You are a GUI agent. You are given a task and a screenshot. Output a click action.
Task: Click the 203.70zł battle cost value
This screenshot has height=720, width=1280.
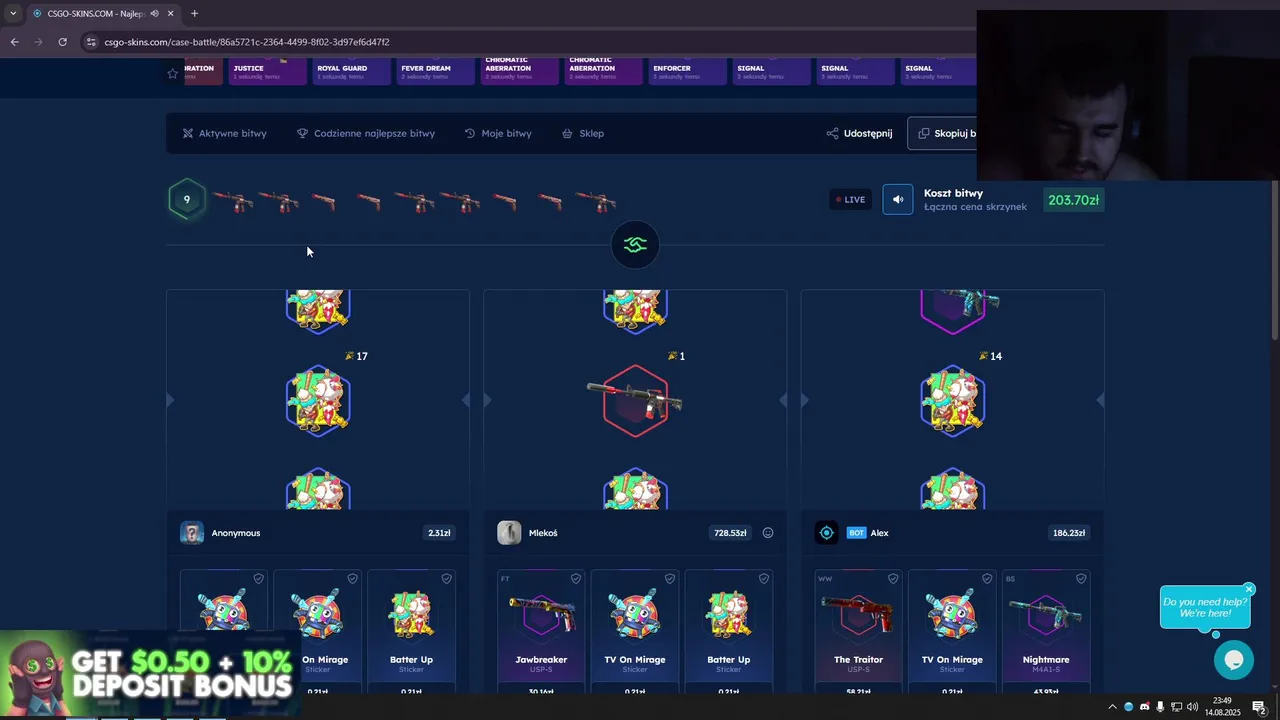(1073, 200)
